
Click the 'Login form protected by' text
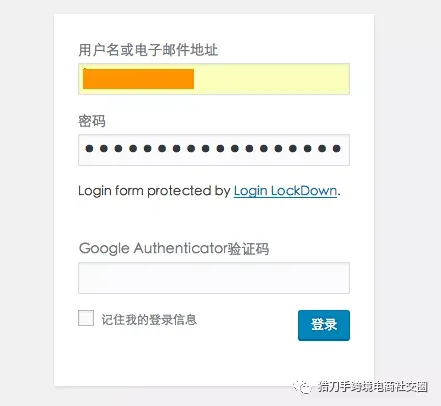tap(154, 191)
